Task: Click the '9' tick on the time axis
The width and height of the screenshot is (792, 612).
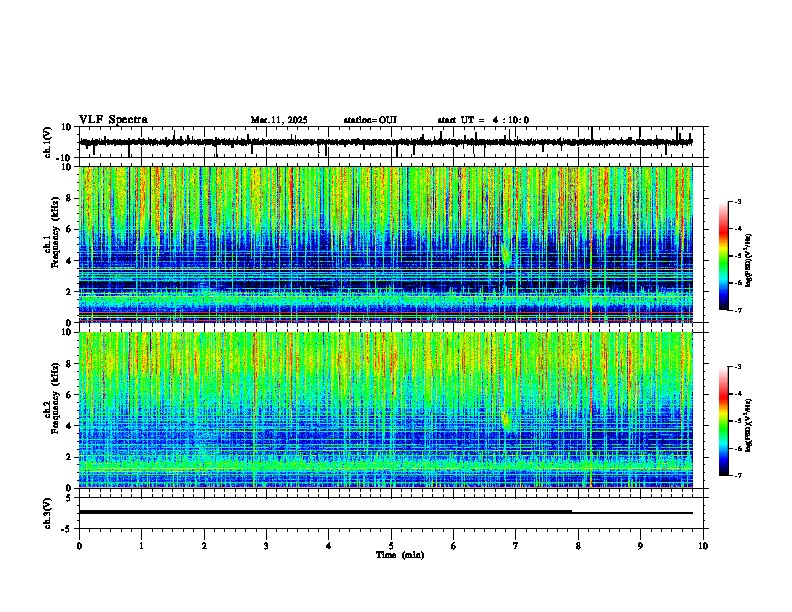Action: point(640,546)
